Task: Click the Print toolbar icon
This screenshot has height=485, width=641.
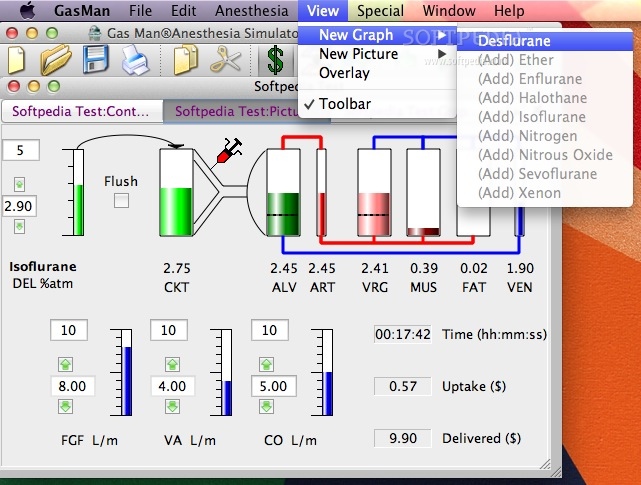Action: click(135, 60)
